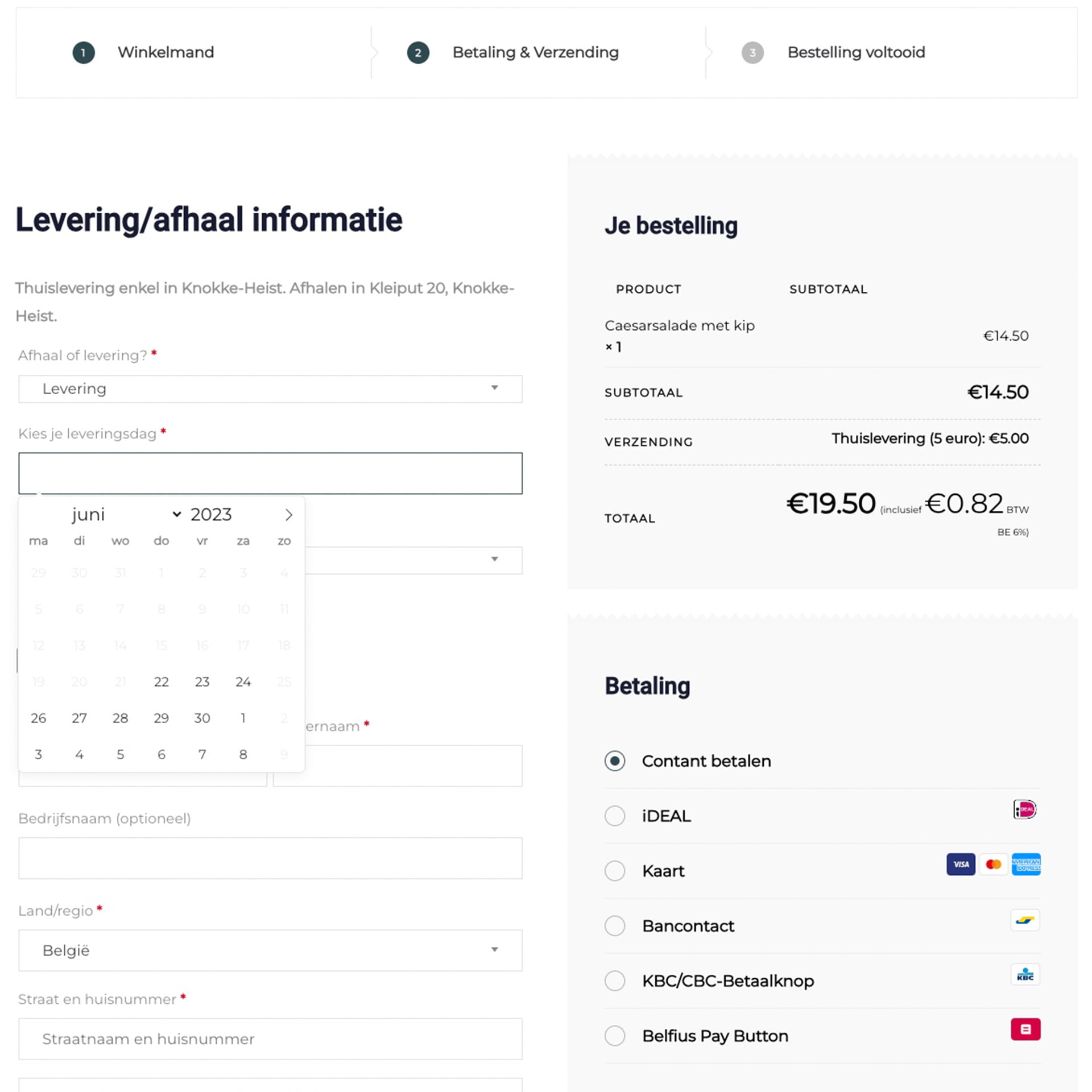This screenshot has width=1092, height=1092.
Task: Expand the juni month selector
Action: pos(125,515)
